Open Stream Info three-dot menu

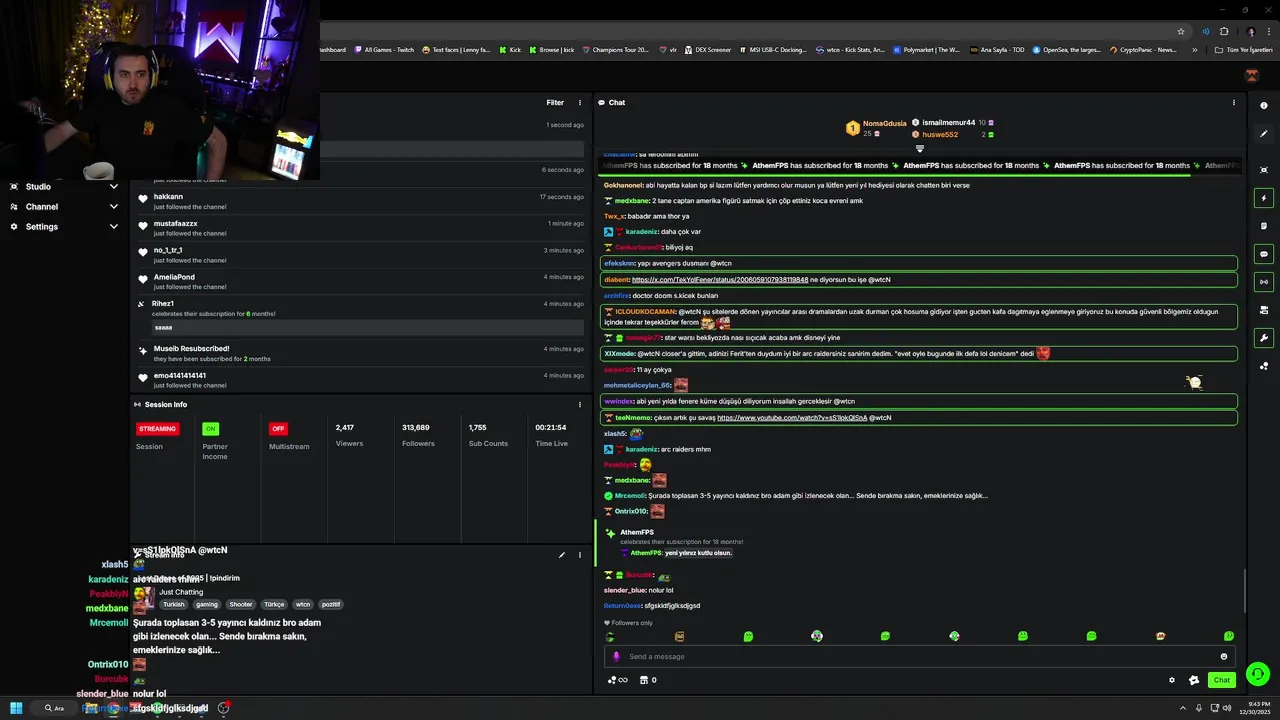point(580,555)
